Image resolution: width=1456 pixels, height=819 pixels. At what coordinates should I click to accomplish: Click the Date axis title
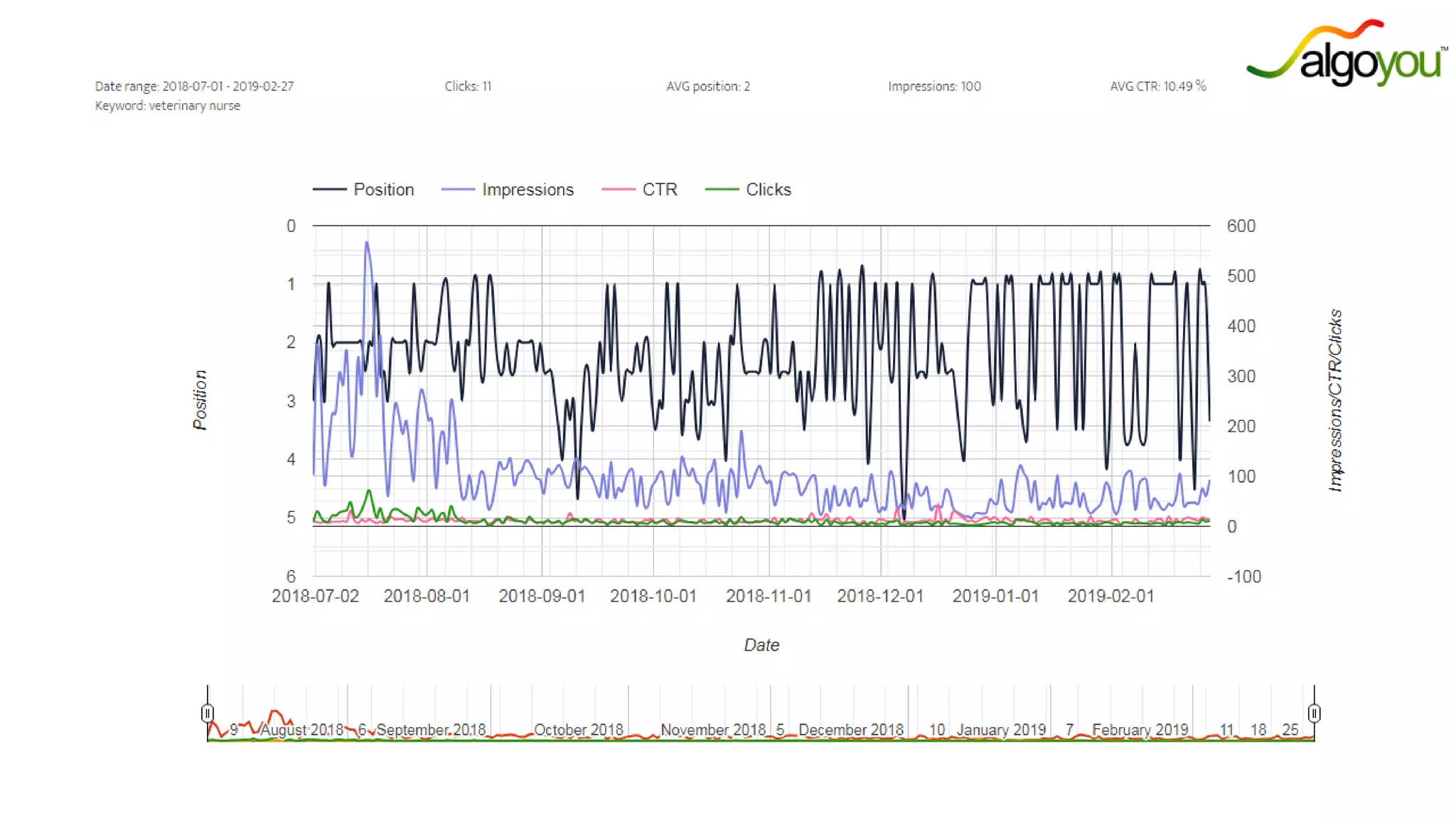click(761, 645)
